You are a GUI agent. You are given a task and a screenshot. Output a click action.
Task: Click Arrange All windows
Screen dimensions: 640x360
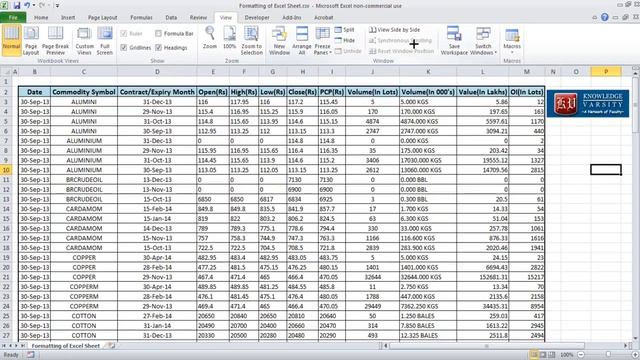302,40
